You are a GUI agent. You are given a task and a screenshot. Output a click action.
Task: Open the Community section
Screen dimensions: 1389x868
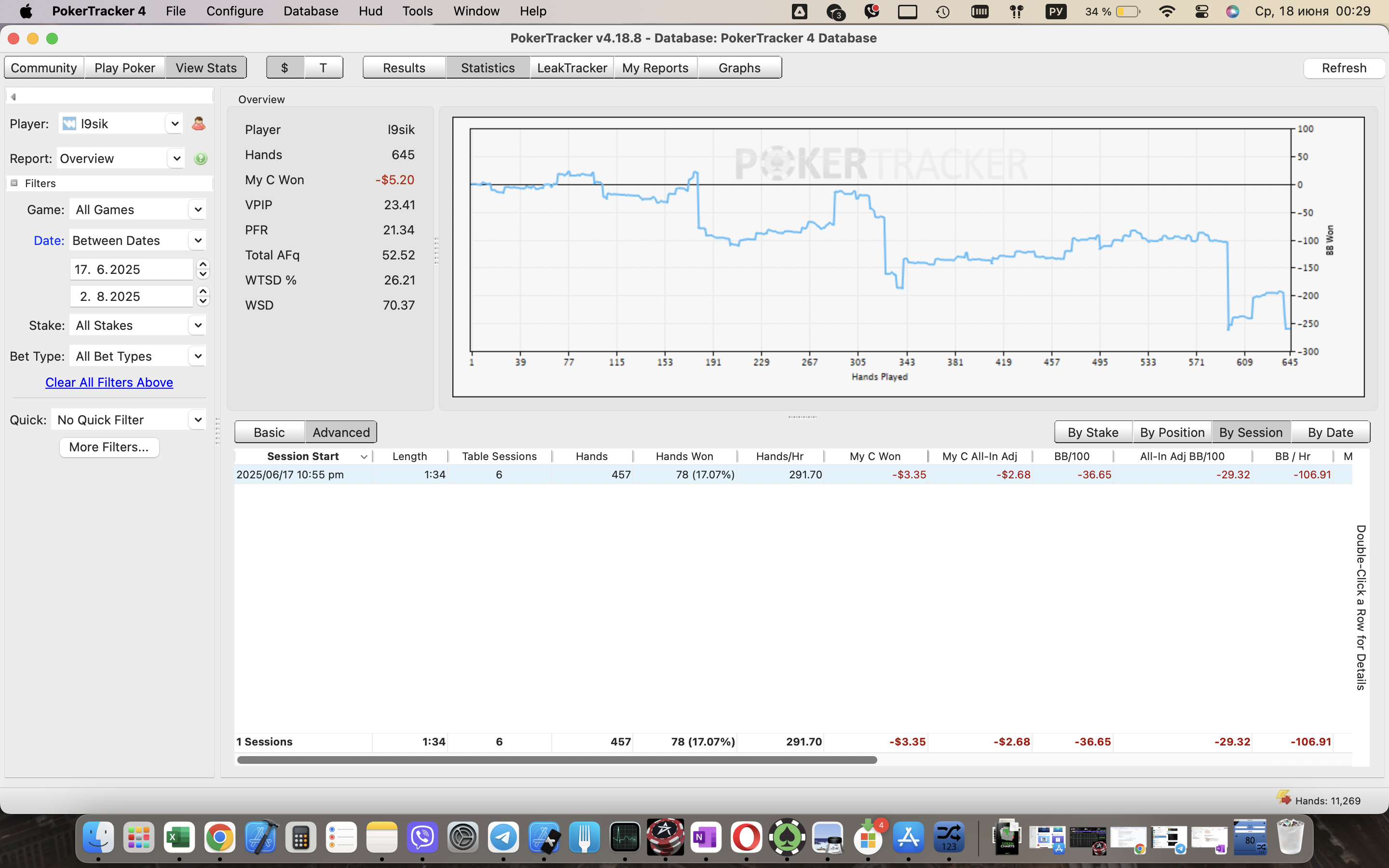[44, 68]
